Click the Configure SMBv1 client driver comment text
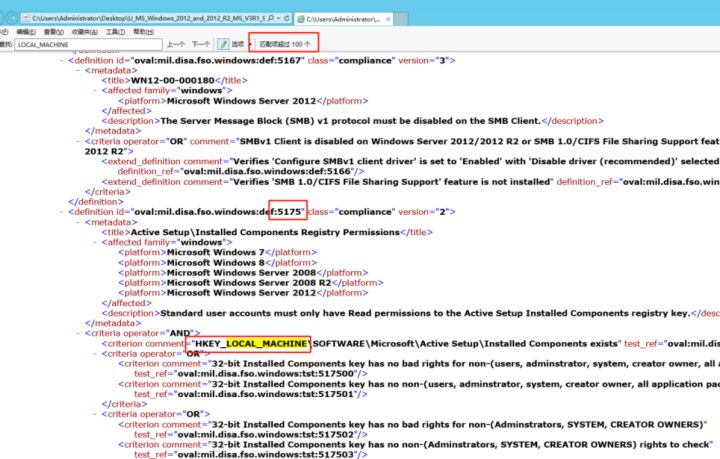Screen dimensions: 720x459 point(476,162)
